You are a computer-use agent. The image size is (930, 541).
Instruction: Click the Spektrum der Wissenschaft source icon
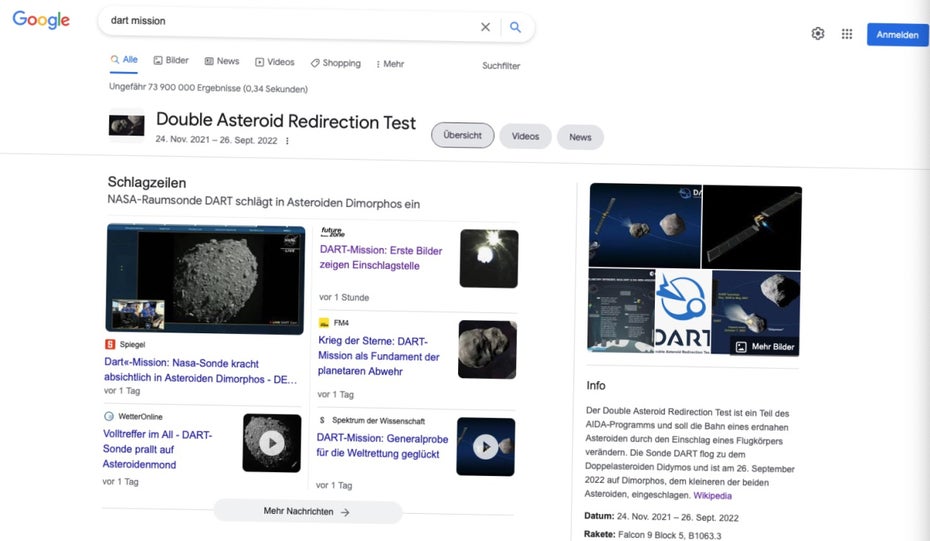(x=322, y=420)
